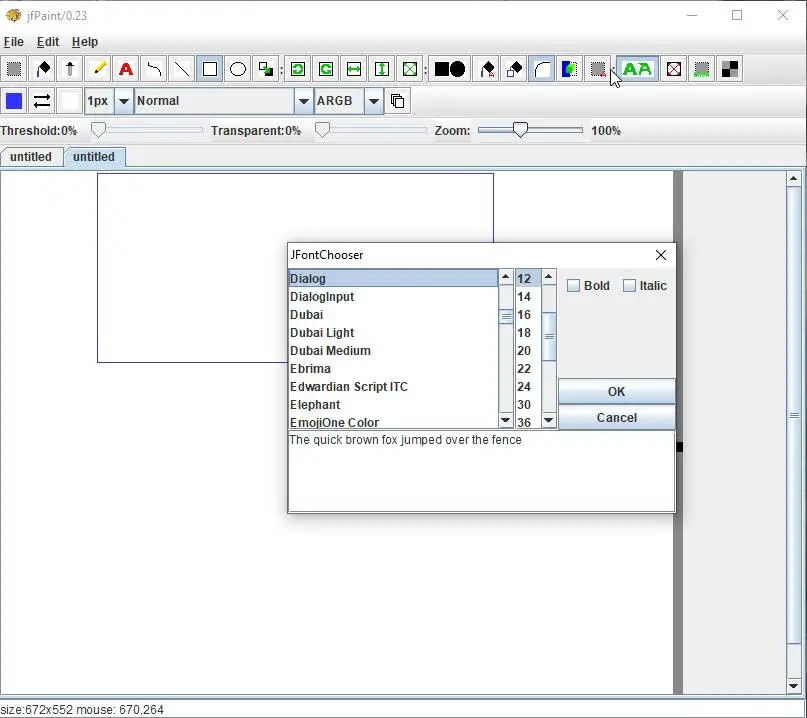Click Cancel in the font chooser
The image size is (807, 718).
(616, 418)
